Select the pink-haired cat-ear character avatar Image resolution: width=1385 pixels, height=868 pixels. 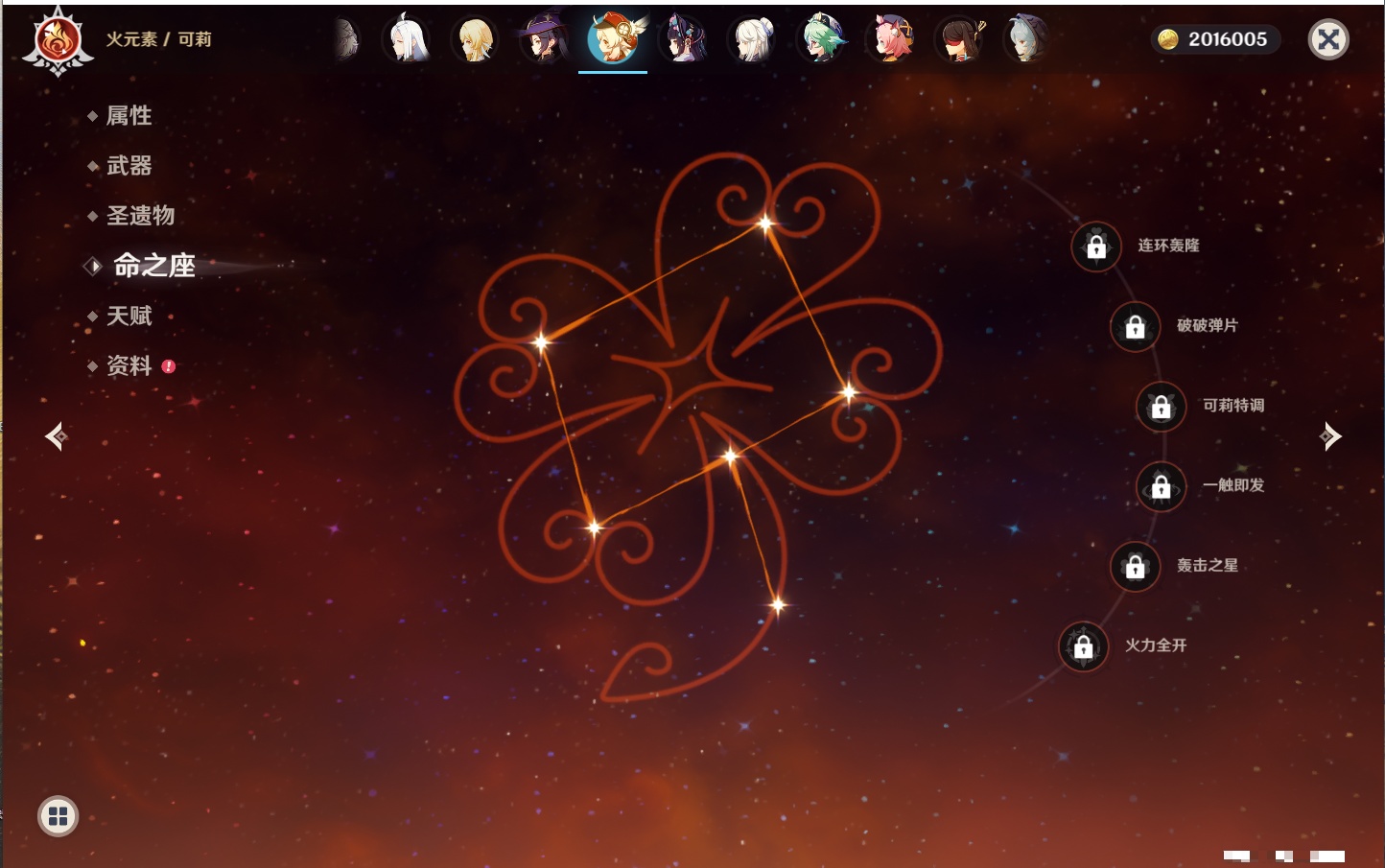pyautogui.click(x=892, y=39)
